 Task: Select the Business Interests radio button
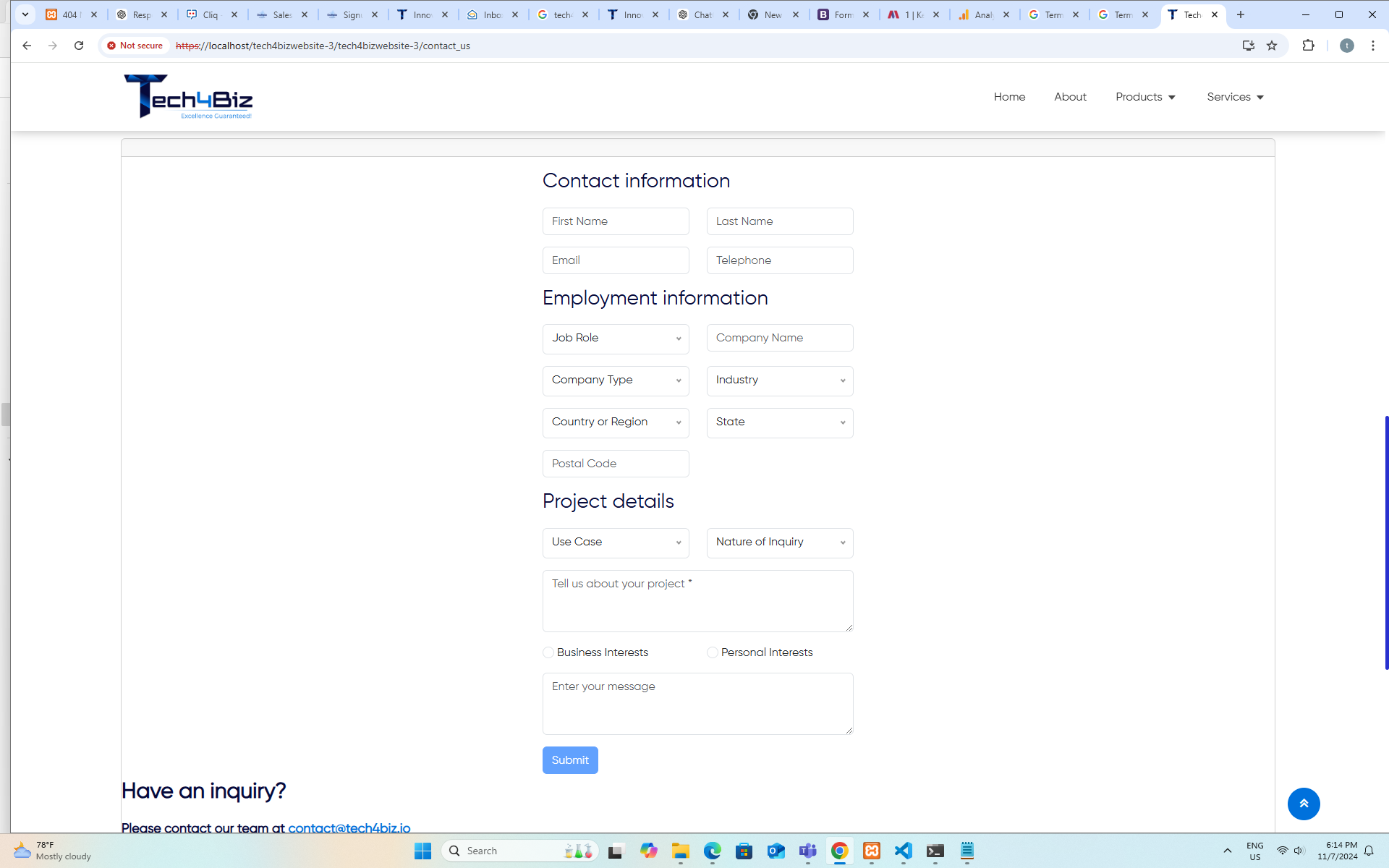tap(548, 652)
